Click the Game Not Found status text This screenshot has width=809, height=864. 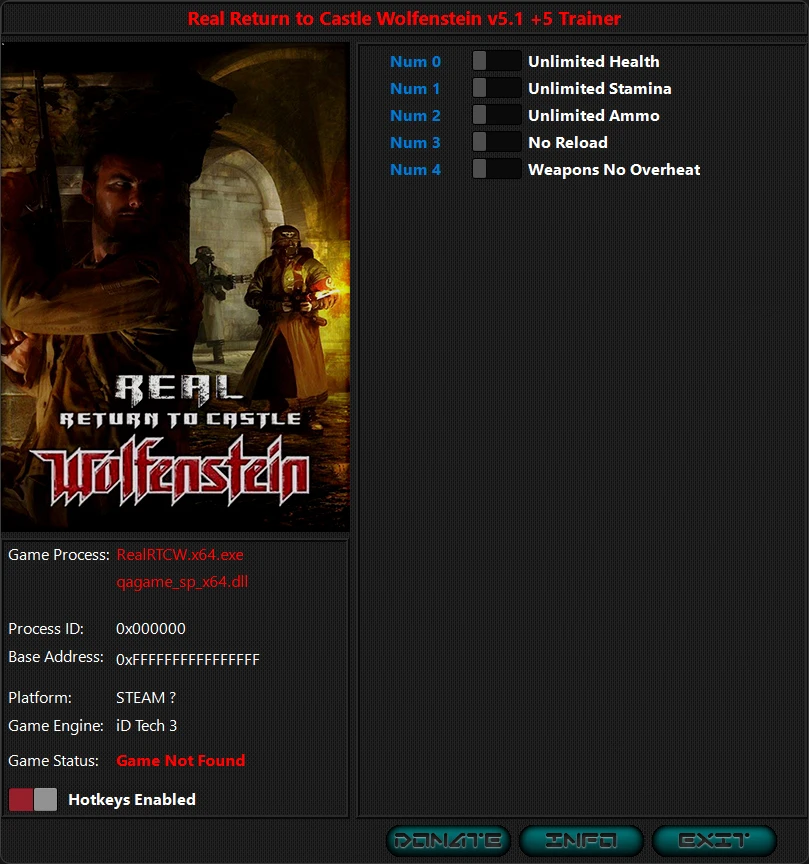point(181,760)
